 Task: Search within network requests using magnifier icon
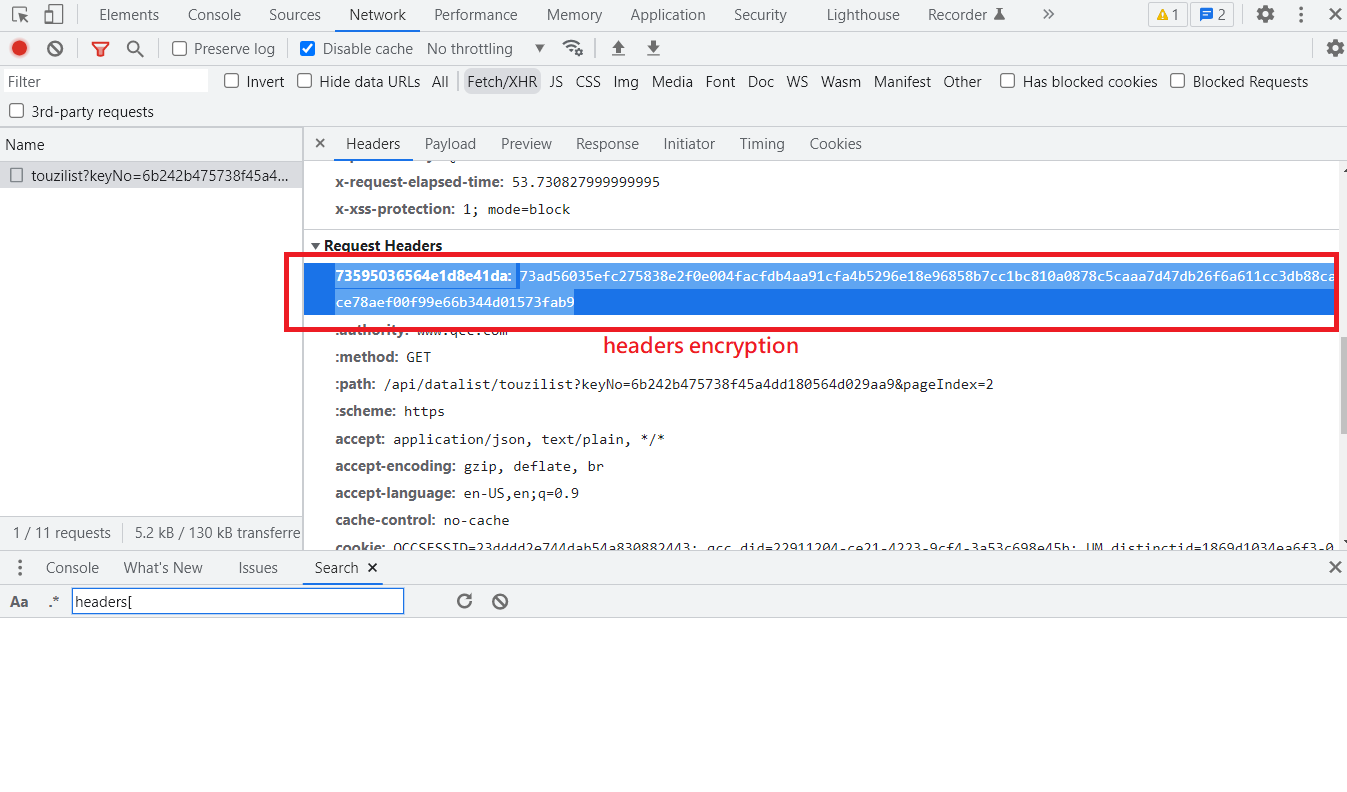pyautogui.click(x=135, y=47)
